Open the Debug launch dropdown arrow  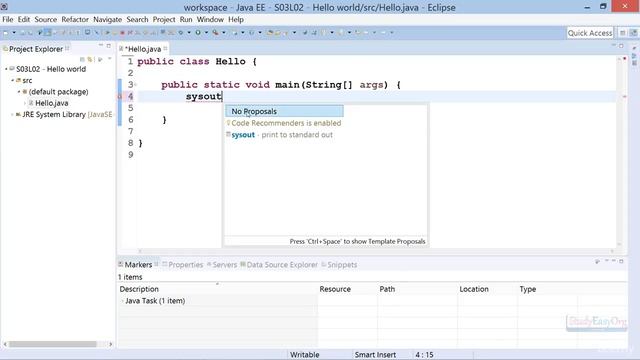189,33
